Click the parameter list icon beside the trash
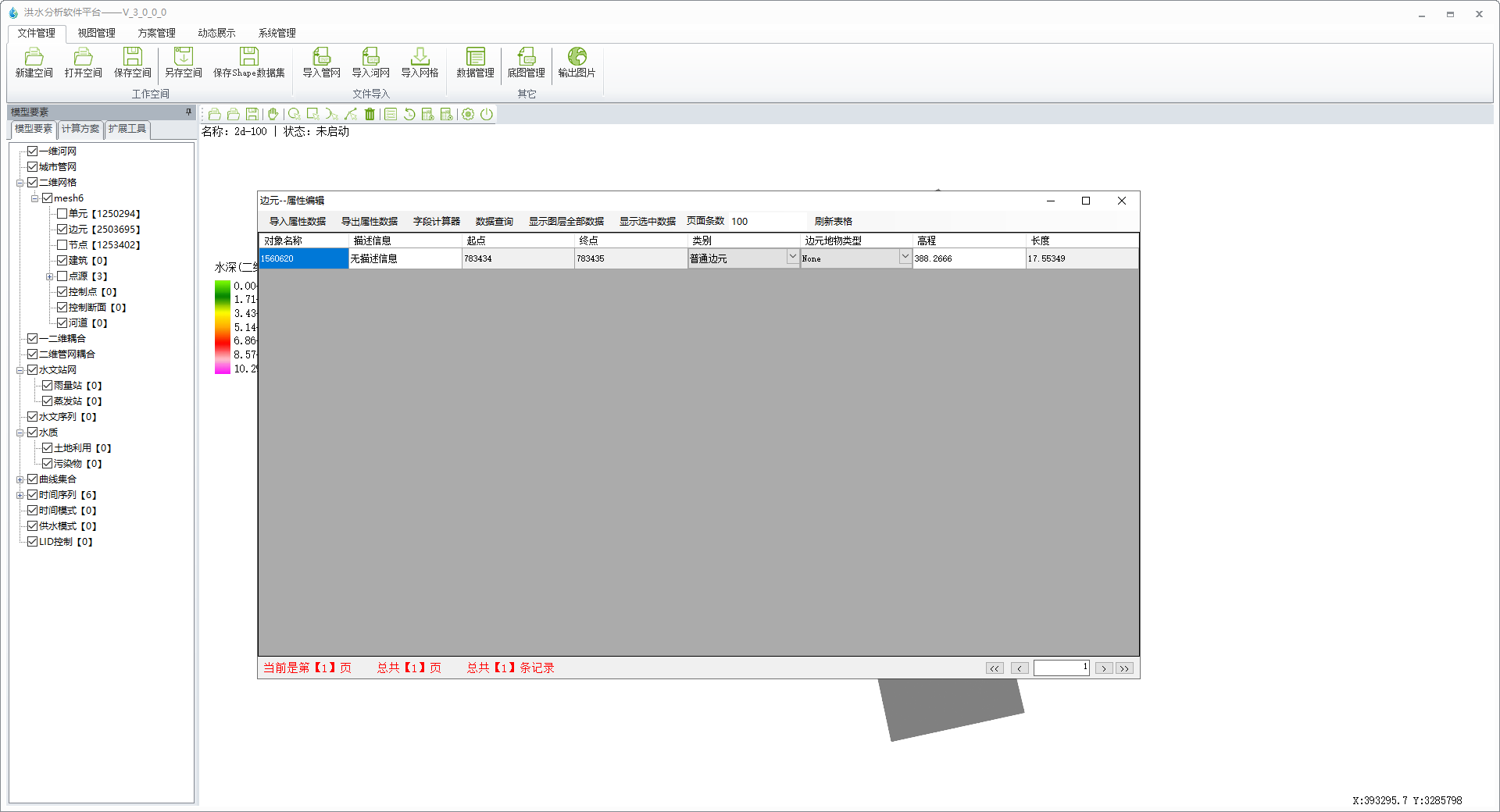The height and width of the screenshot is (812, 1500). (391, 114)
